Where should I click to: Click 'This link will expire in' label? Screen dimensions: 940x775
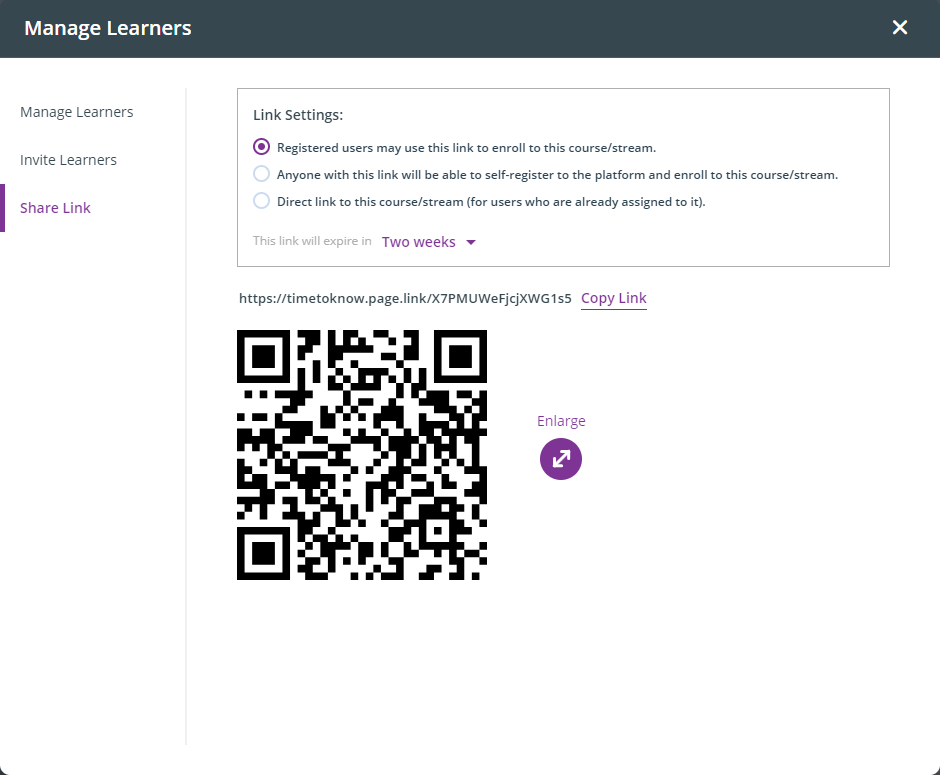click(x=312, y=241)
